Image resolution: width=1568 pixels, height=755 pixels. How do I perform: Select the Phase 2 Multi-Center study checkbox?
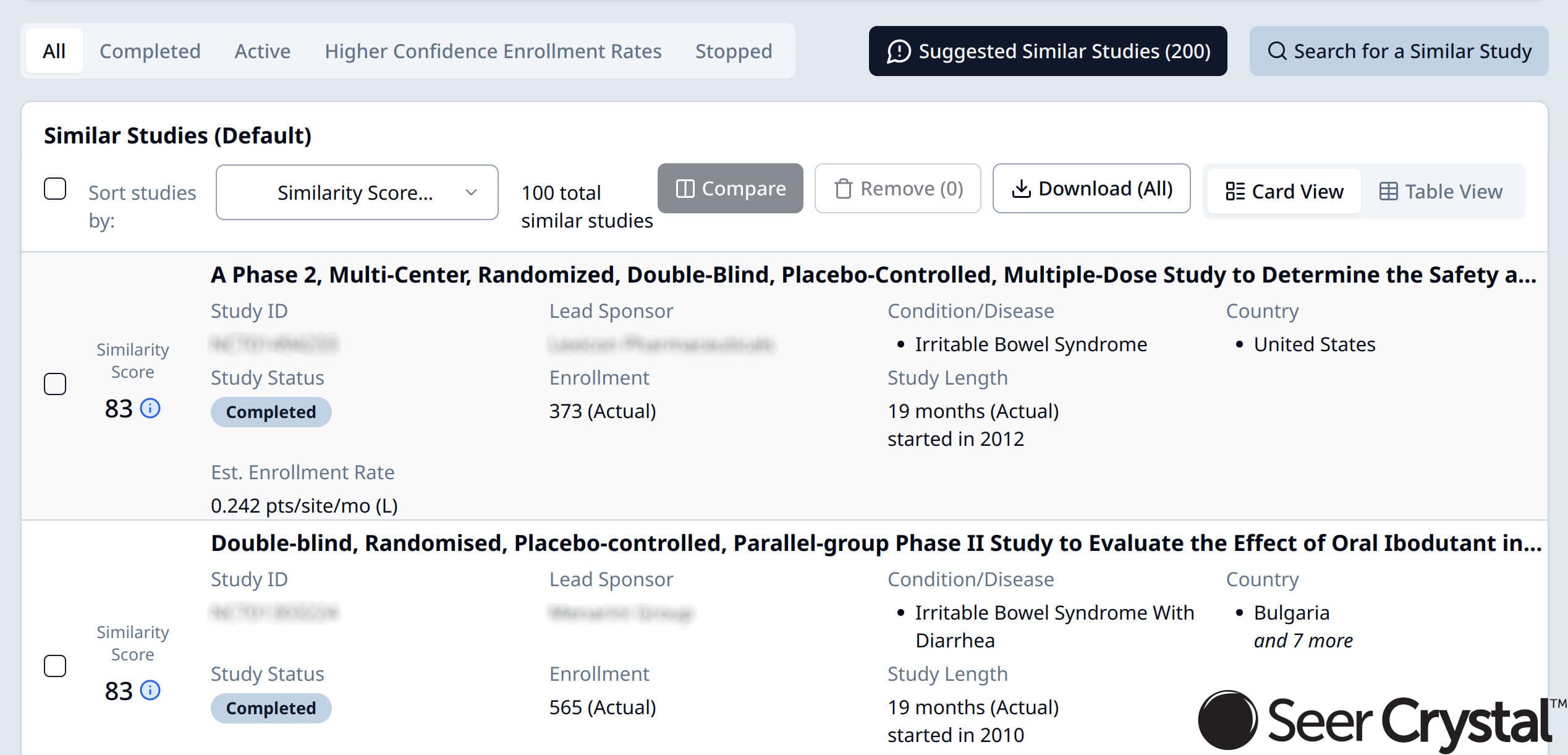(x=55, y=384)
